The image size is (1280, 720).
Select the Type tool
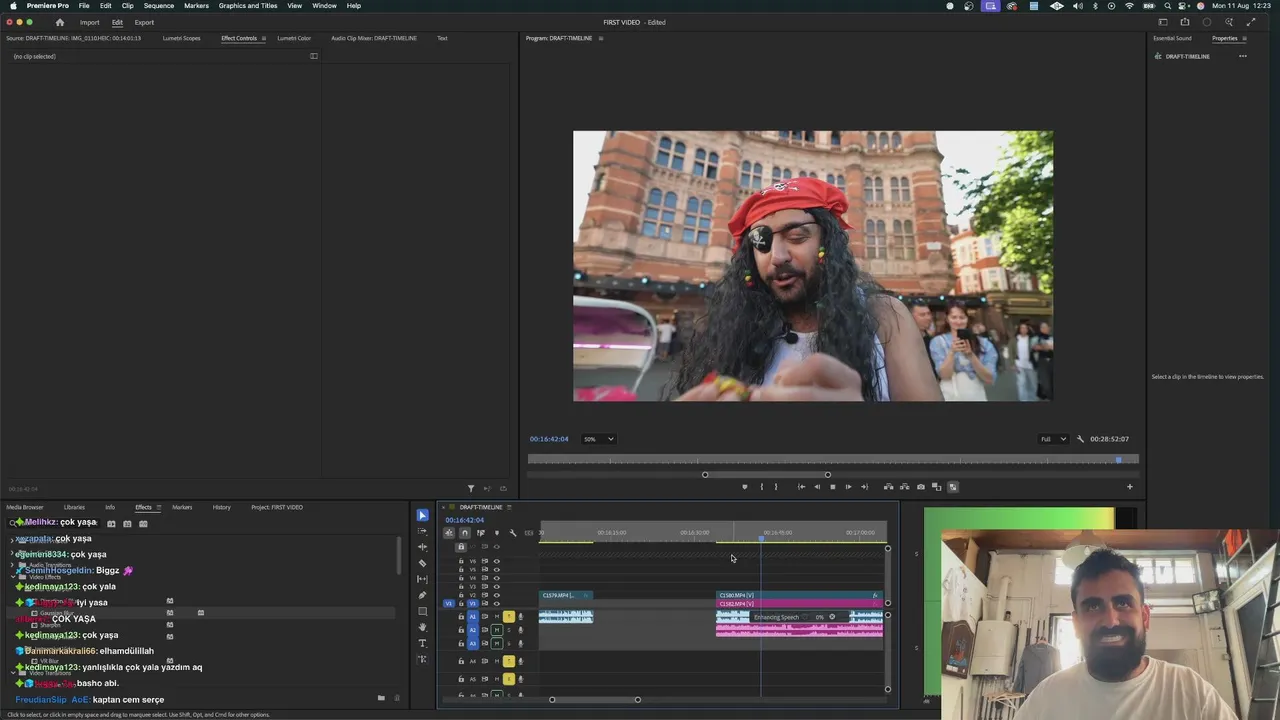point(422,643)
